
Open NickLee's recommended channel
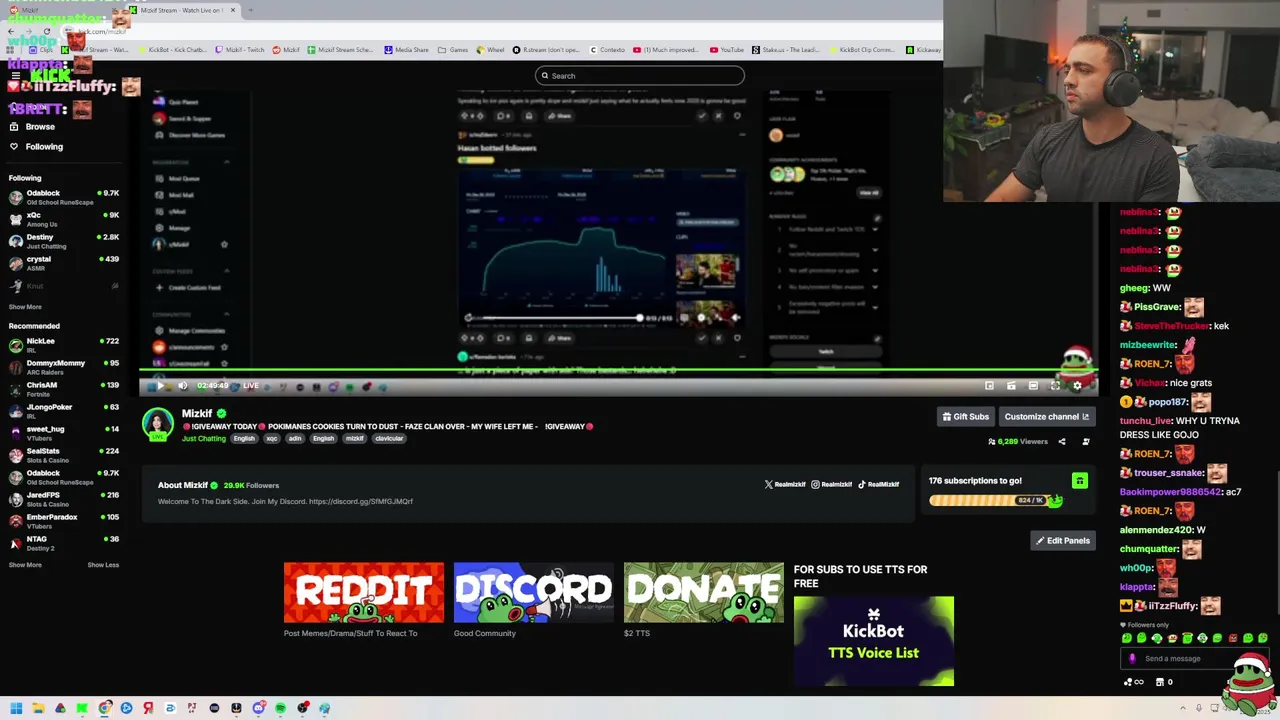coord(63,345)
